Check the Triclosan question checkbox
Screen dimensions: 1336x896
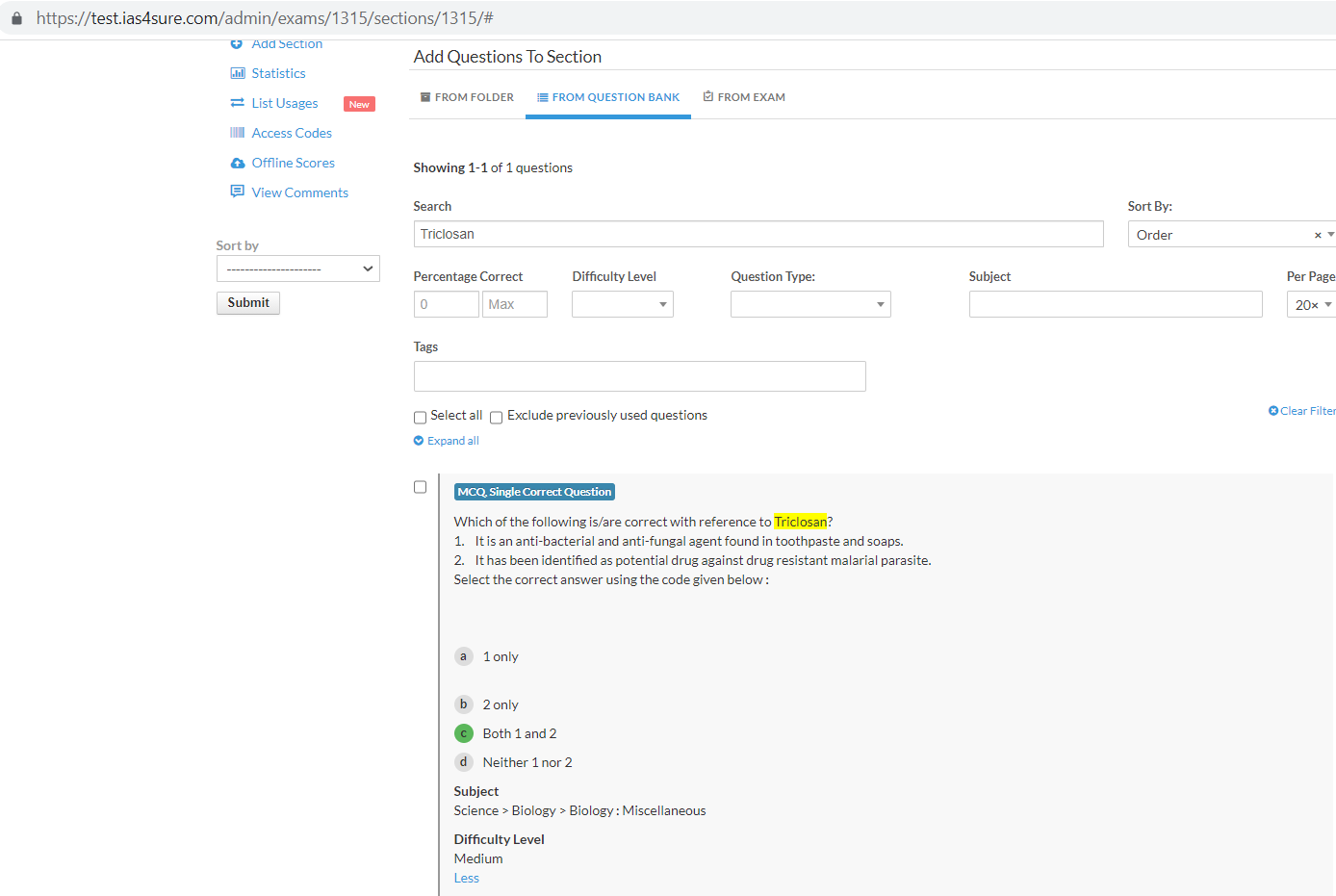click(420, 487)
